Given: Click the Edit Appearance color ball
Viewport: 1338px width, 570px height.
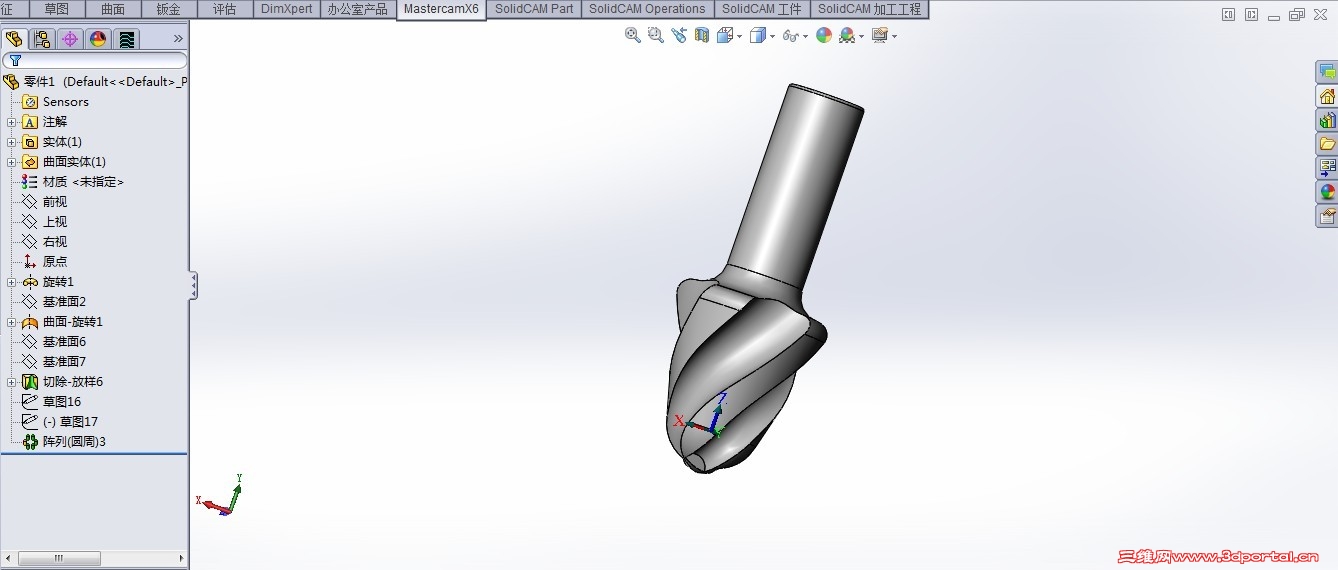Looking at the screenshot, I should 824,35.
